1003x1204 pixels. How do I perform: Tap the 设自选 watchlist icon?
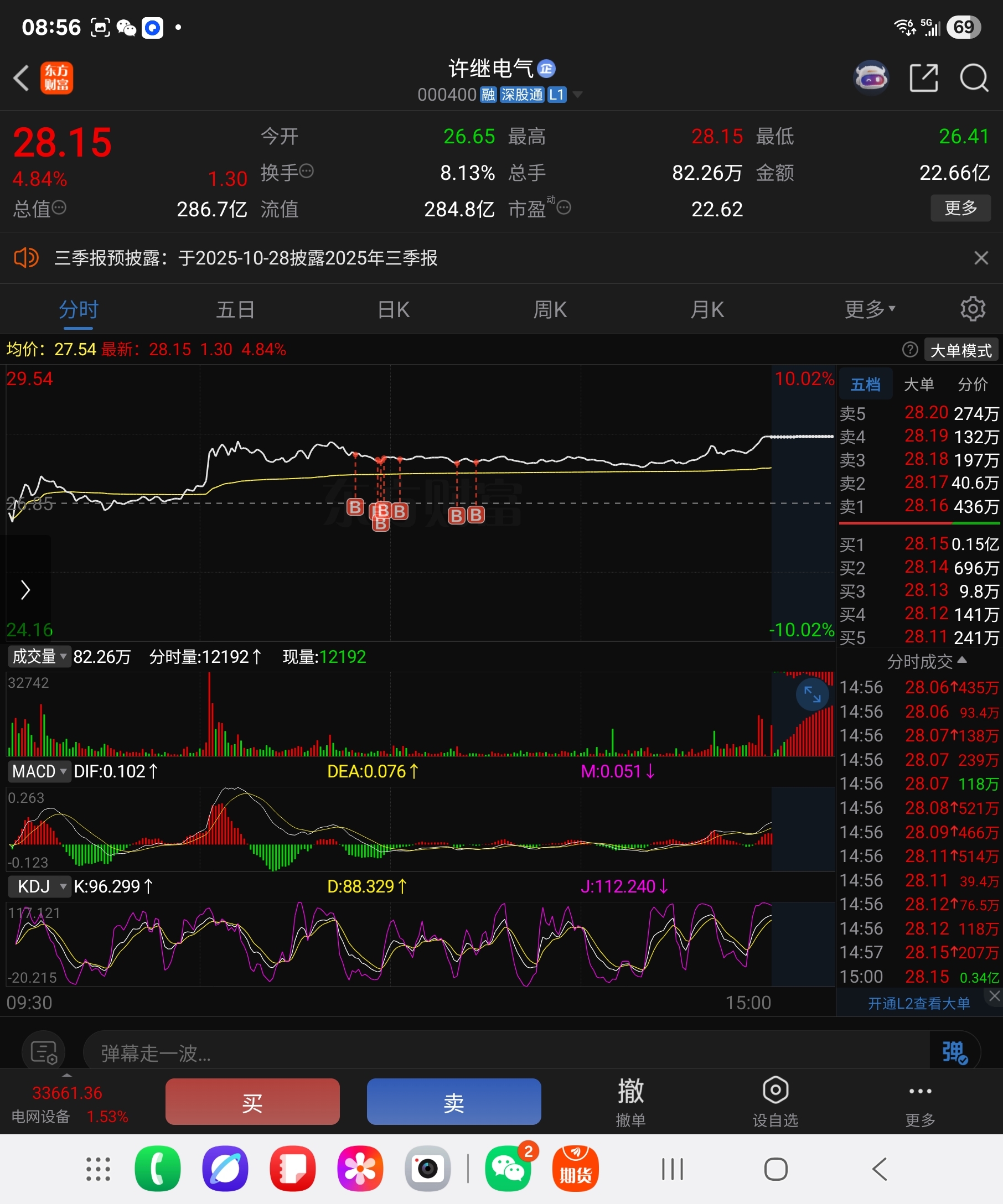775,1102
